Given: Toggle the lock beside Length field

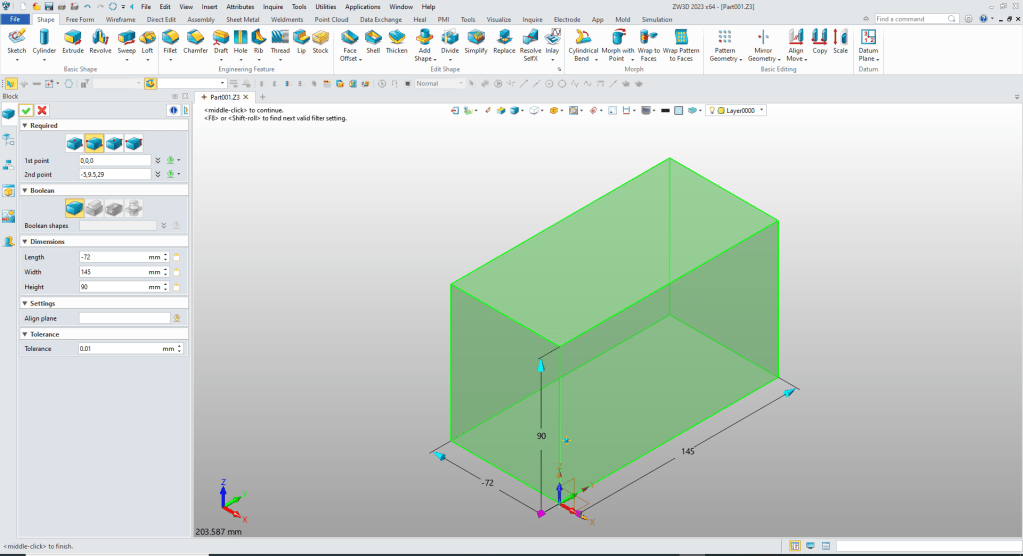Looking at the screenshot, I should click(176, 257).
